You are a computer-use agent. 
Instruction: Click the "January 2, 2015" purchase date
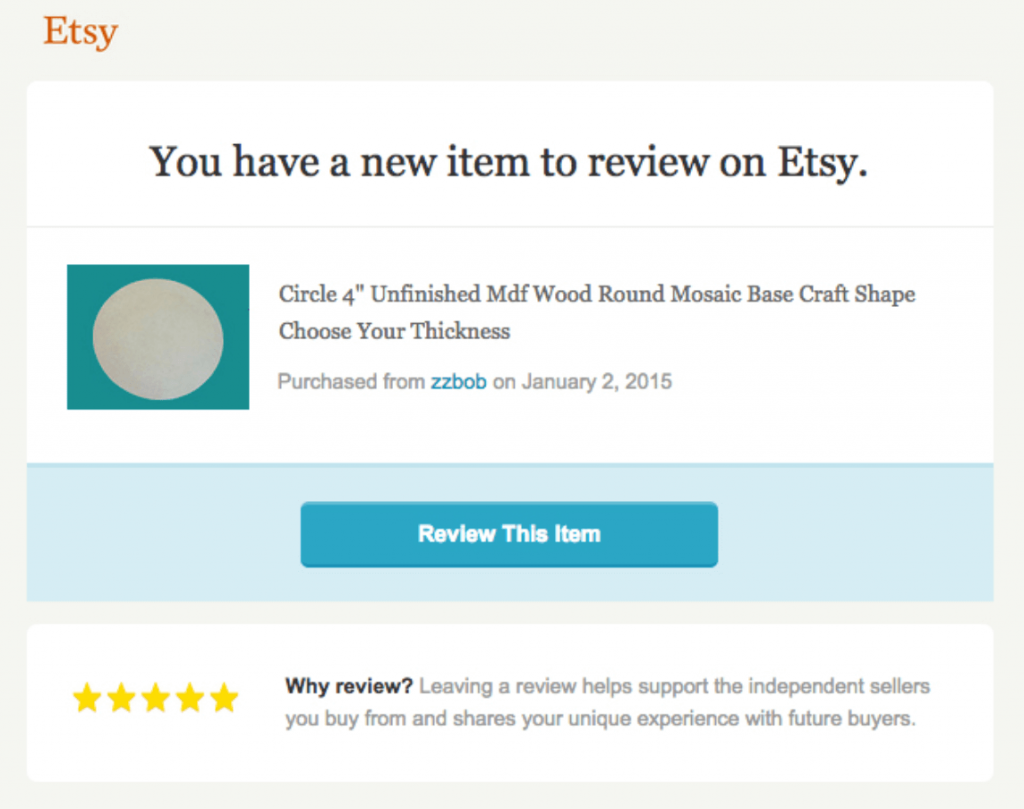click(x=597, y=381)
